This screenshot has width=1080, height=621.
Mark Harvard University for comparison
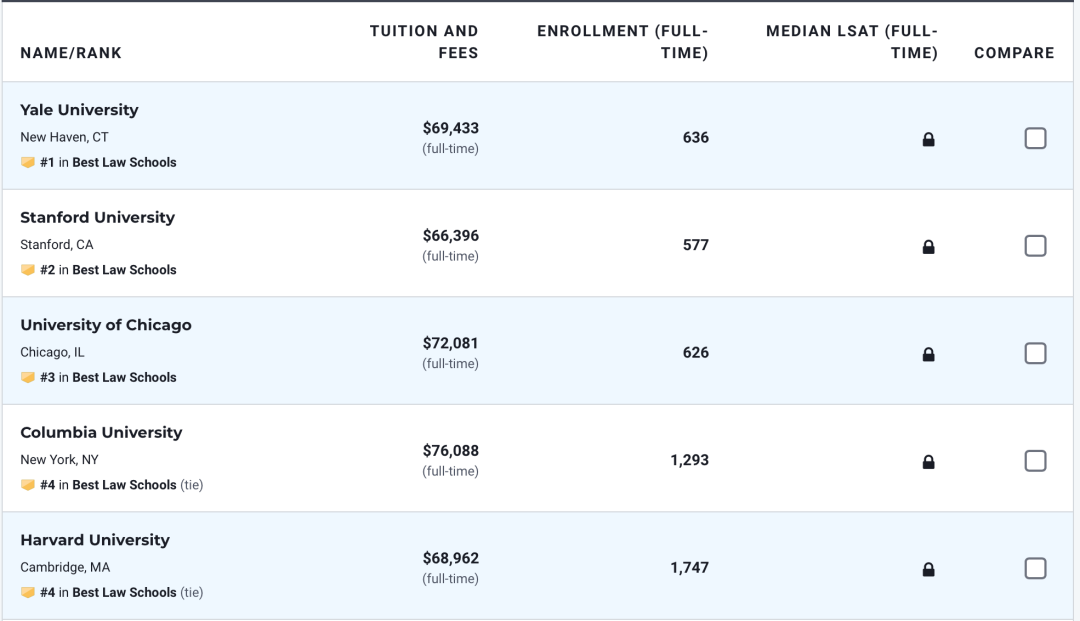pyautogui.click(x=1035, y=568)
